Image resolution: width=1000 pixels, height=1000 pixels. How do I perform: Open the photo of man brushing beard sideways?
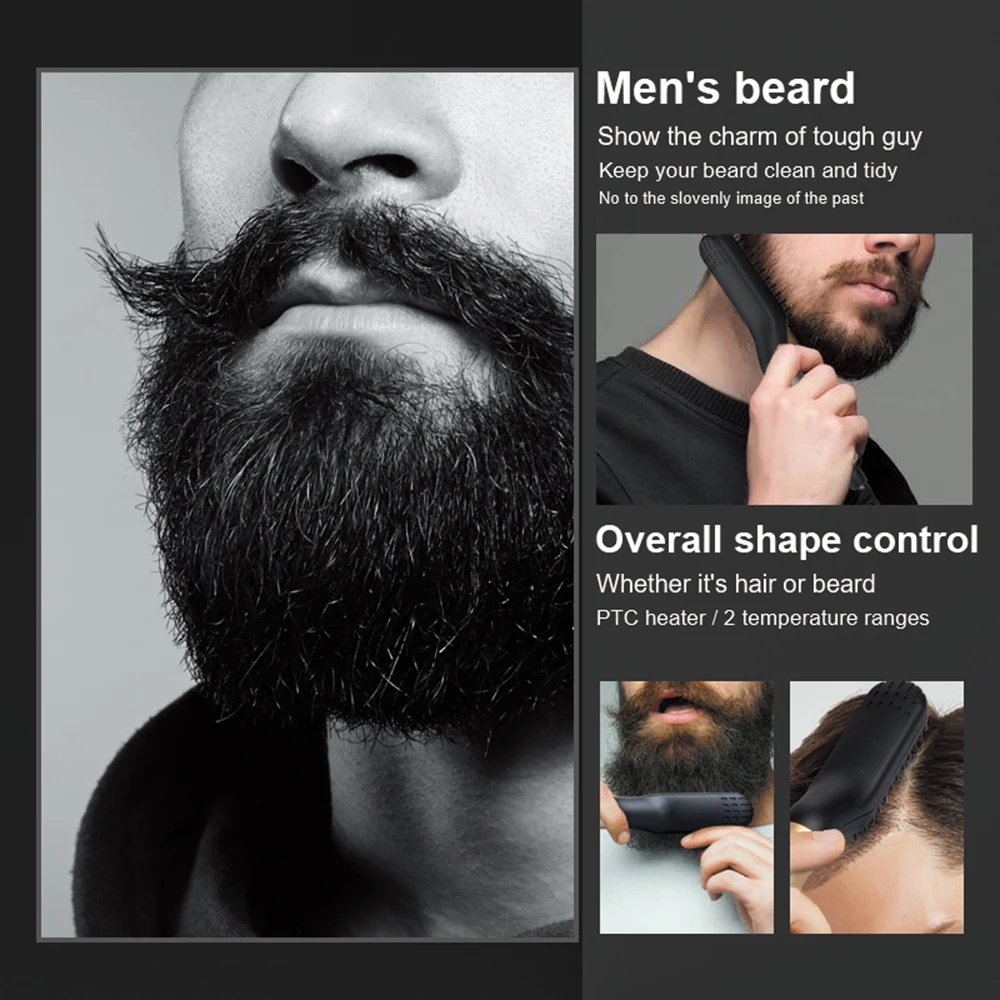784,369
